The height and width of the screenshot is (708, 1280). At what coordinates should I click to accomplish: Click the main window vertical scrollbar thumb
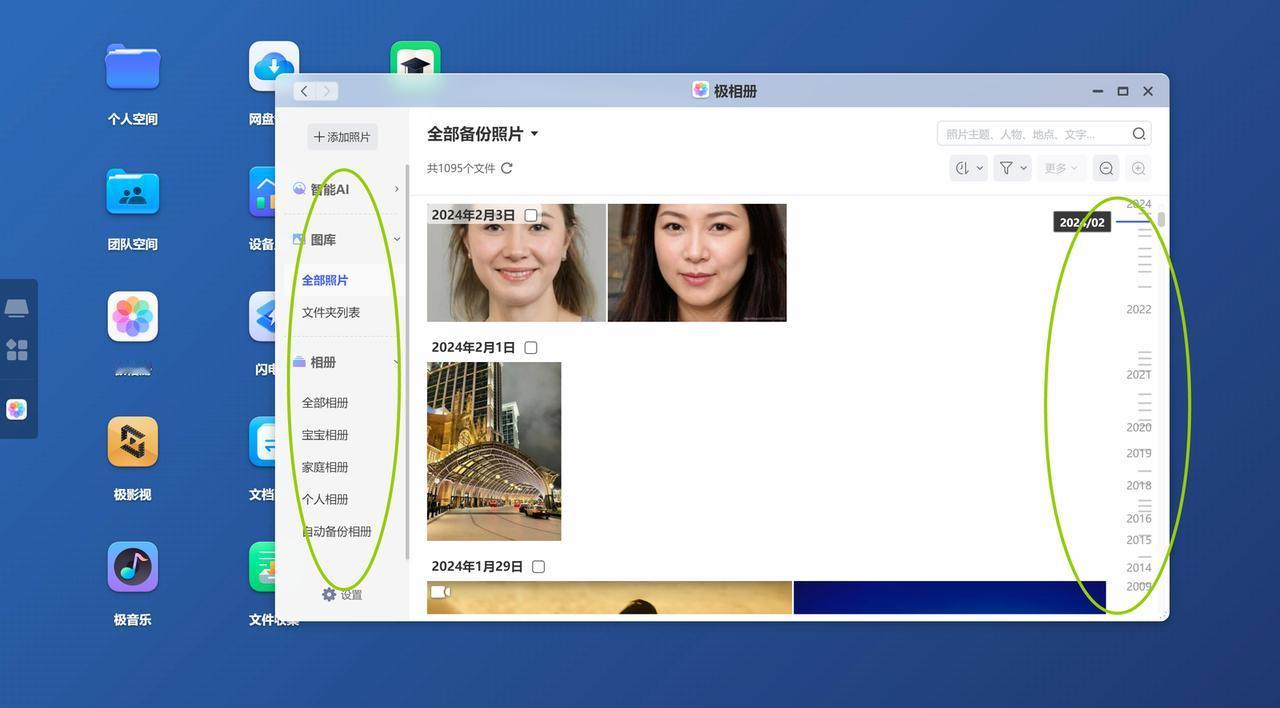click(x=1161, y=219)
